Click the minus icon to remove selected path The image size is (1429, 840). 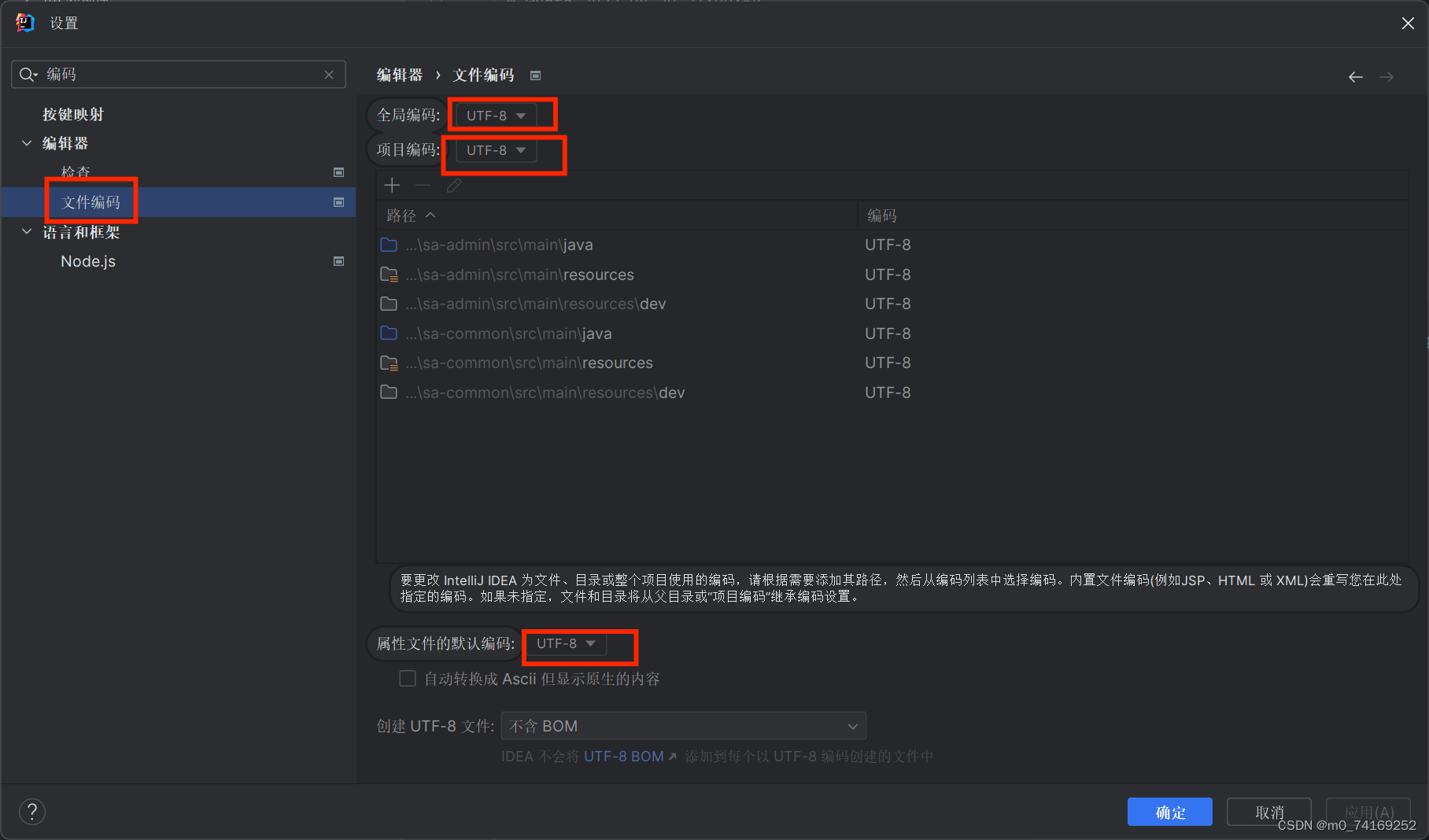423,185
